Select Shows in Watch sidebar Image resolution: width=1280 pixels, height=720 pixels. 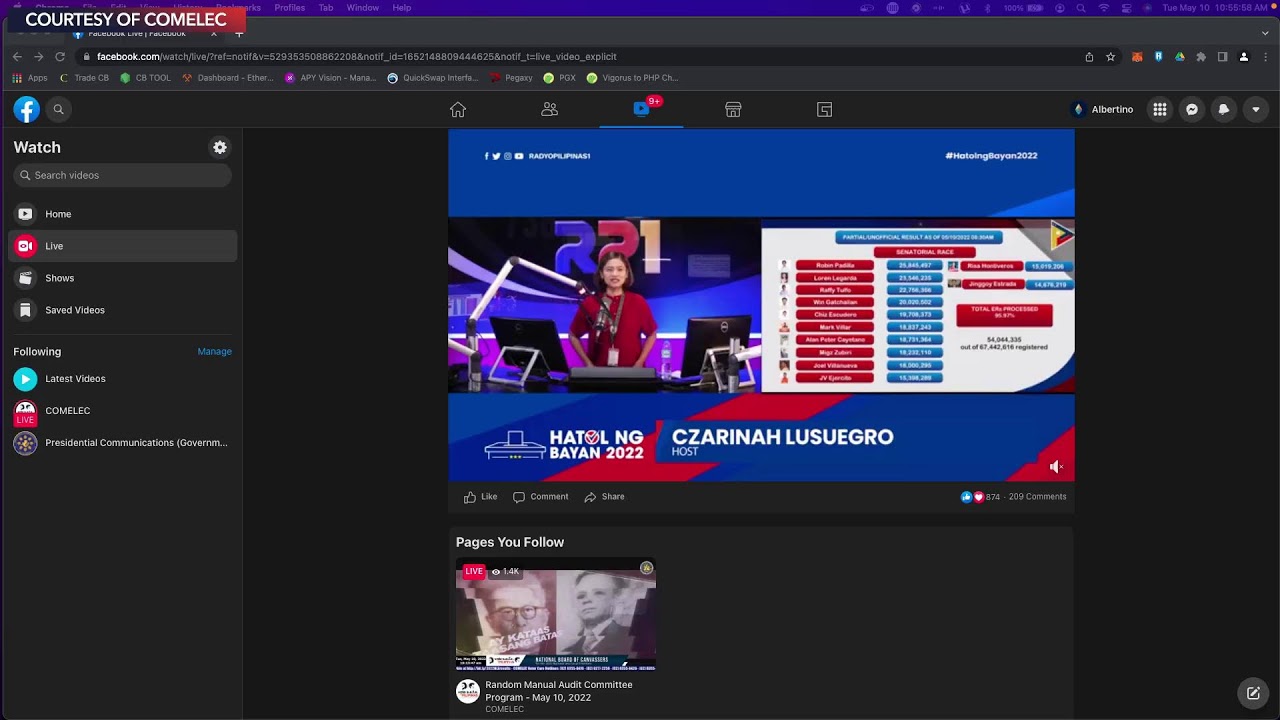(123, 278)
